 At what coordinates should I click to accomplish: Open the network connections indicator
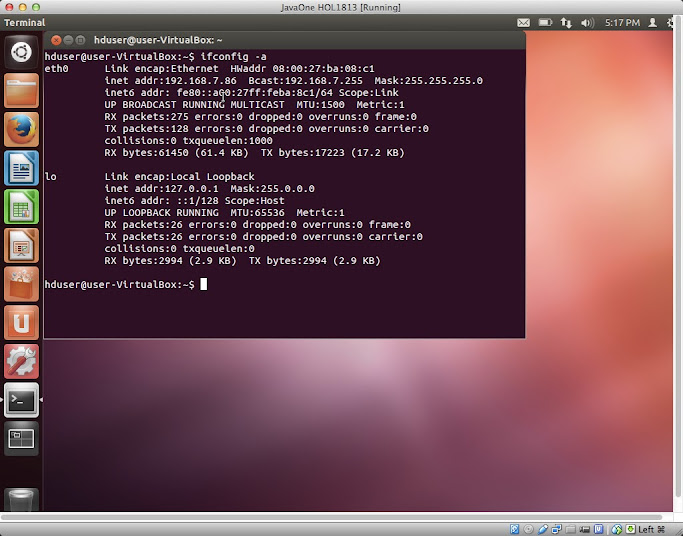click(566, 23)
